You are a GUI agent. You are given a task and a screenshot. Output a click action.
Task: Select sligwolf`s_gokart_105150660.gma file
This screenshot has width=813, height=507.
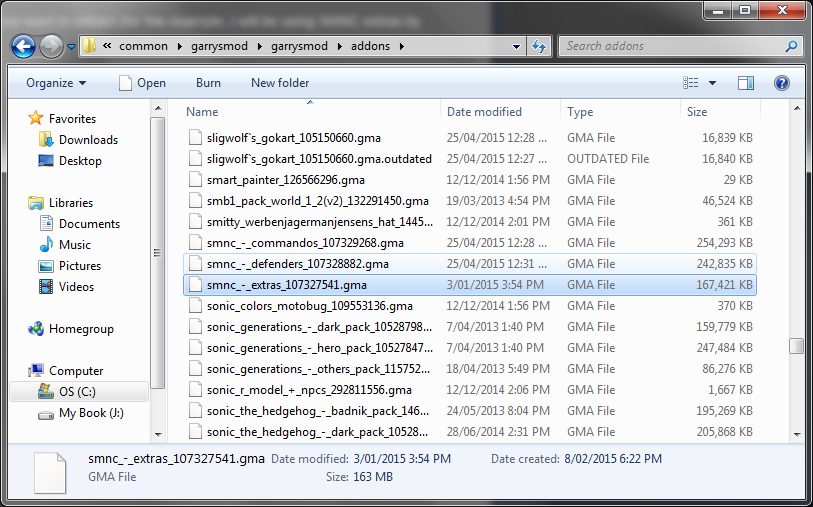click(x=470, y=138)
